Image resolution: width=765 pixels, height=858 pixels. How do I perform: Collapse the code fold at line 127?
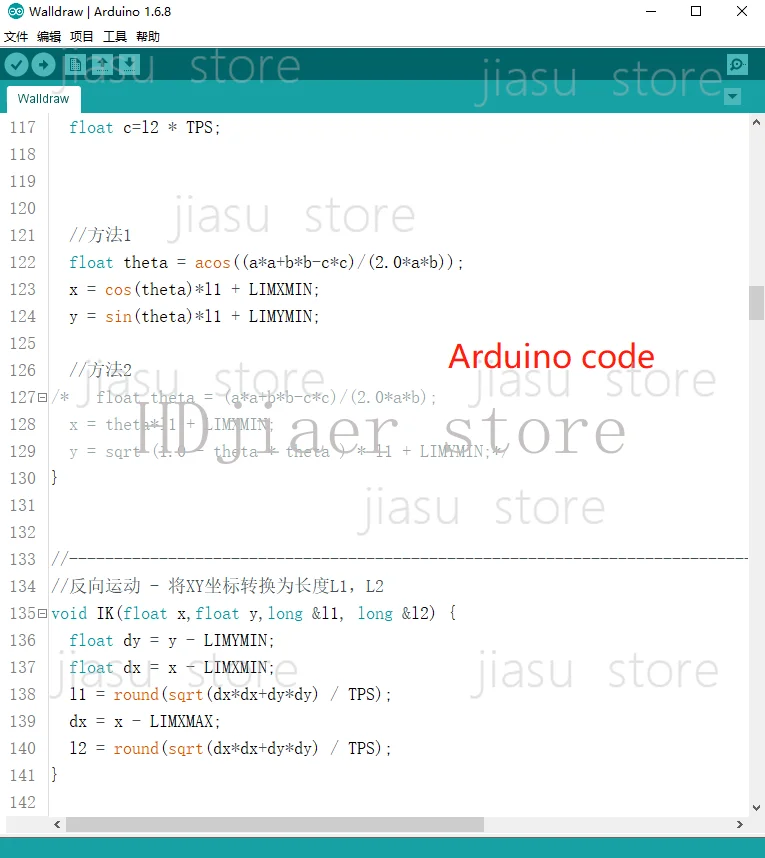[x=42, y=397]
